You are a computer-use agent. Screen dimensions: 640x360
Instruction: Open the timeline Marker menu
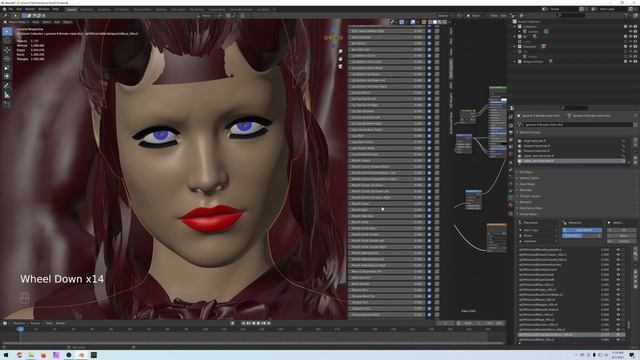pyautogui.click(x=60, y=323)
